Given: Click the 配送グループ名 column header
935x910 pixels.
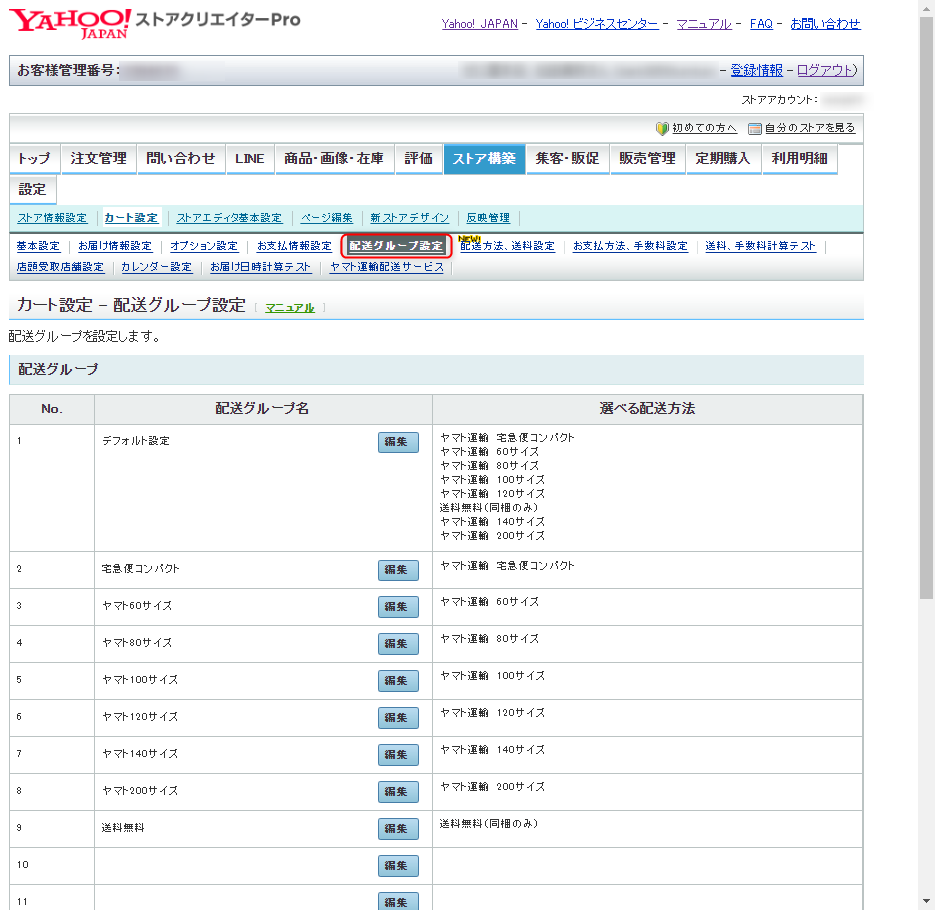Looking at the screenshot, I should (x=262, y=408).
